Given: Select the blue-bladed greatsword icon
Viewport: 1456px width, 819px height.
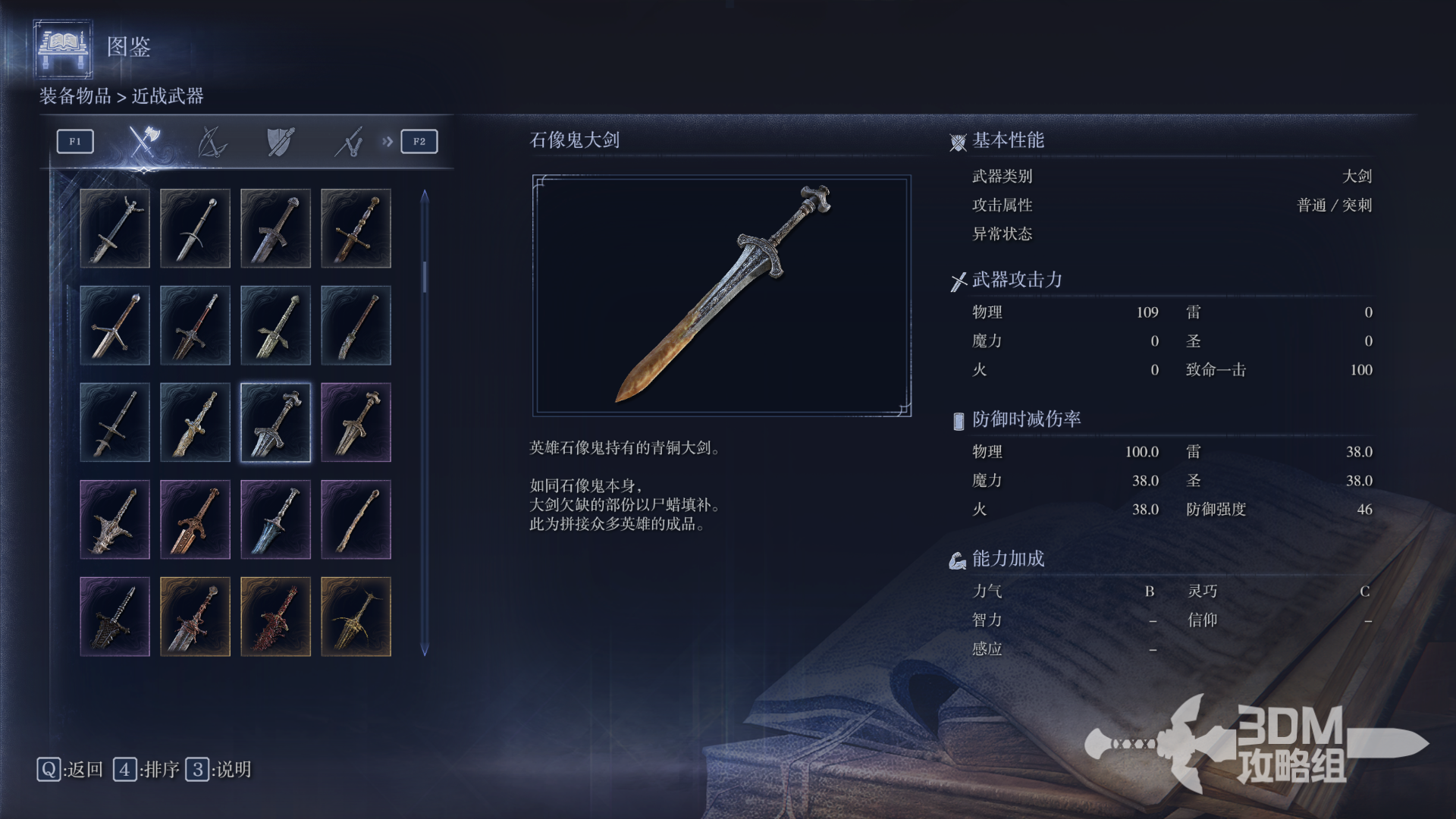Looking at the screenshot, I should tap(275, 519).
